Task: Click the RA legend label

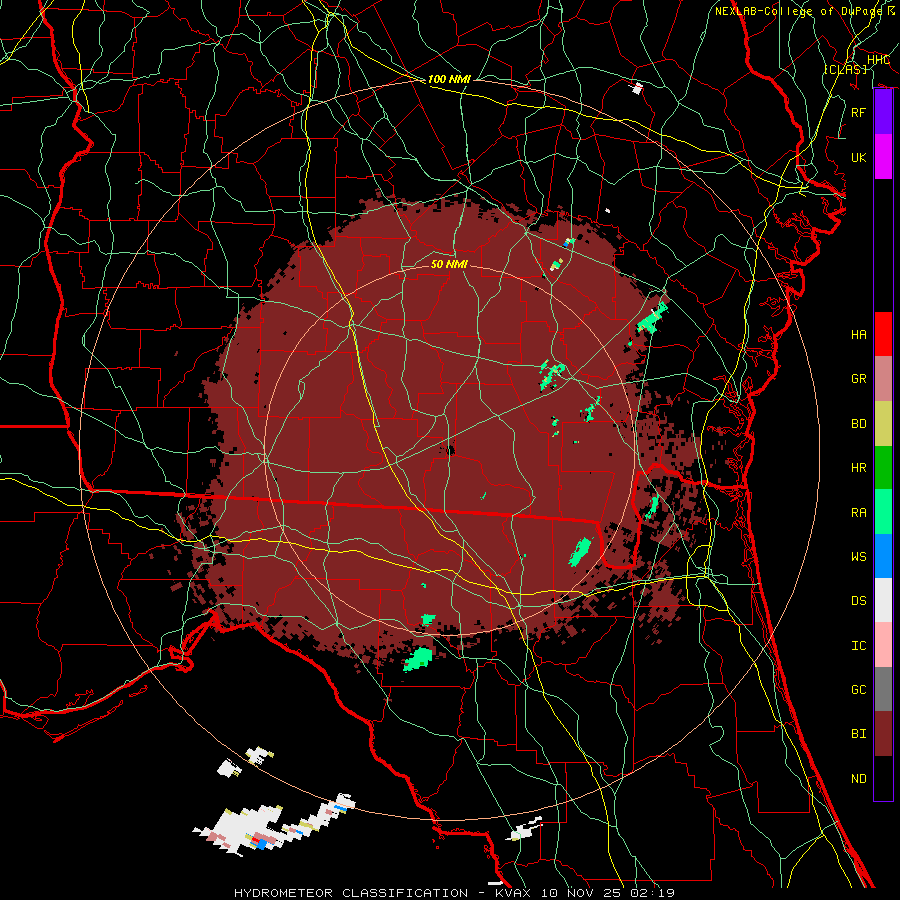Action: pos(858,512)
